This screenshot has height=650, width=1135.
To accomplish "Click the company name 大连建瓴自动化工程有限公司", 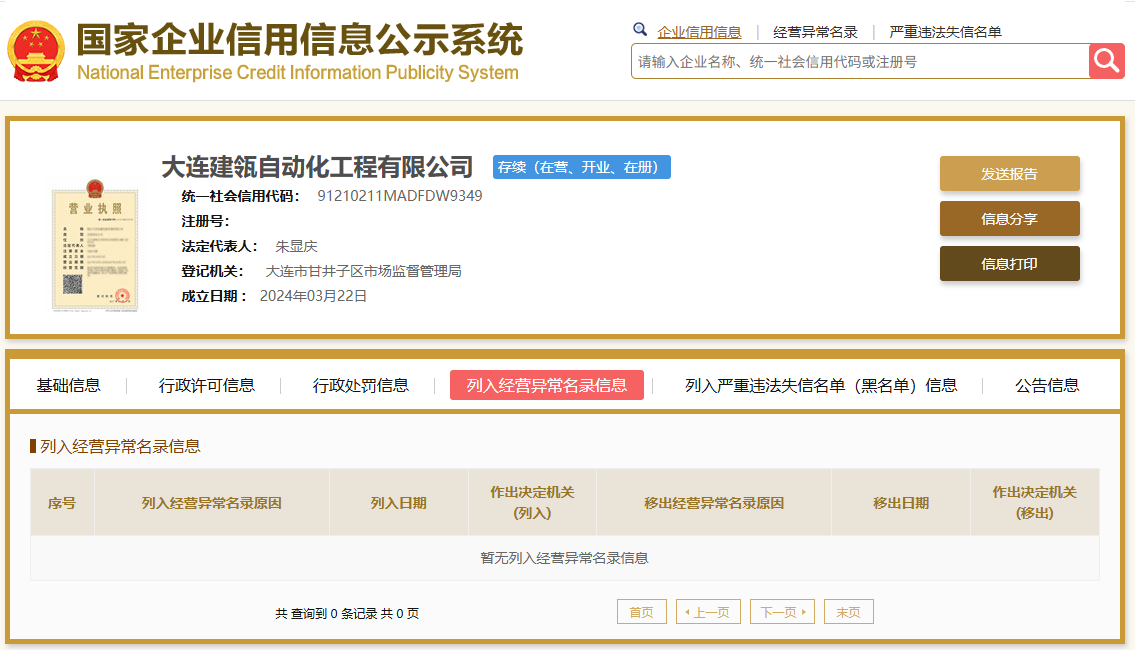I will tap(317, 167).
